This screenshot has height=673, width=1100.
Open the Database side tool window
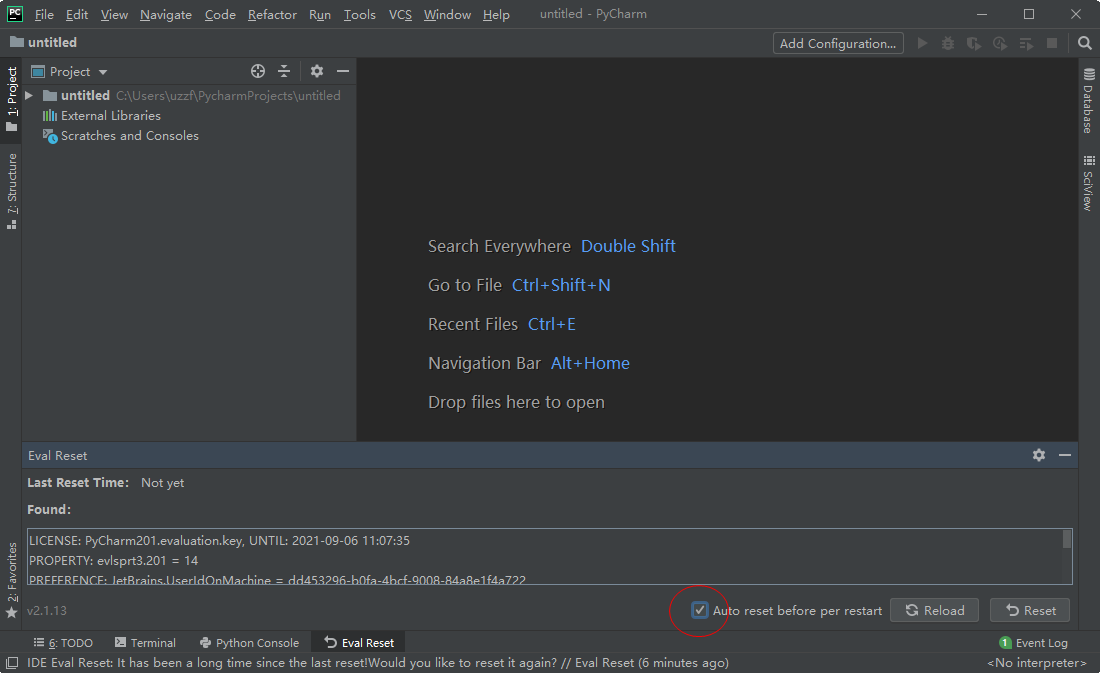[1089, 100]
